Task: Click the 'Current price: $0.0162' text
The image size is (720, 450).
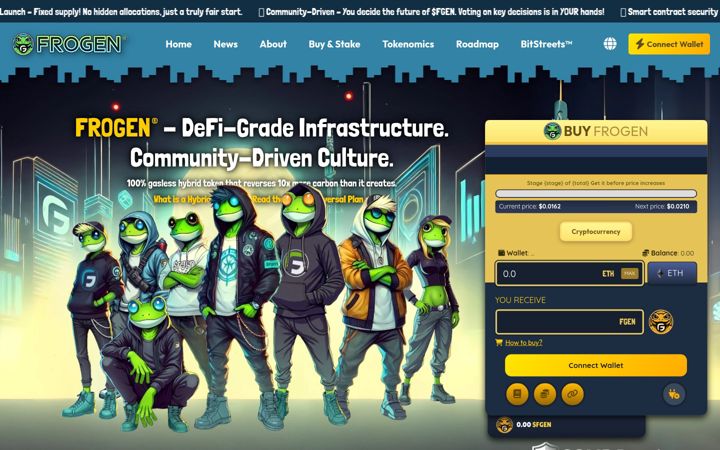Action: point(529,207)
